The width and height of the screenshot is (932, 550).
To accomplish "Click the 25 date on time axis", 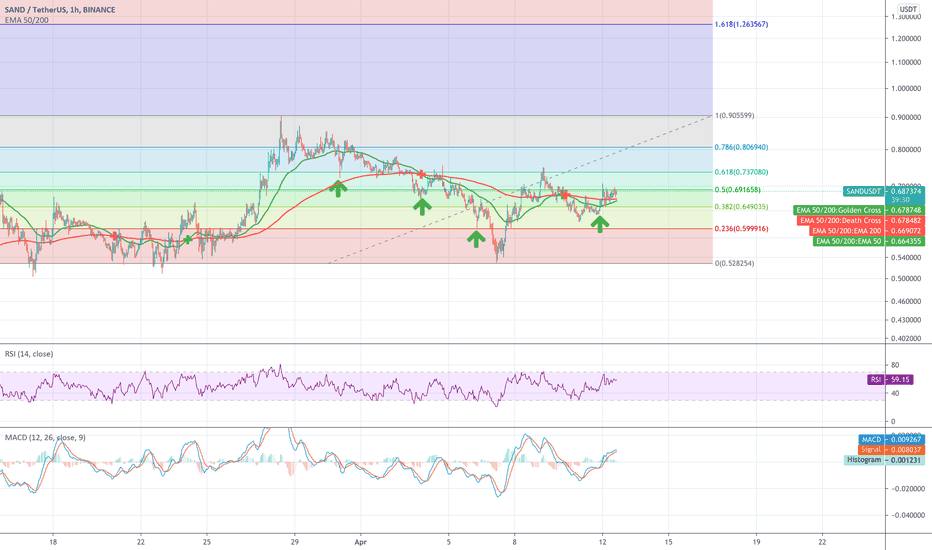I will click(x=207, y=542).
